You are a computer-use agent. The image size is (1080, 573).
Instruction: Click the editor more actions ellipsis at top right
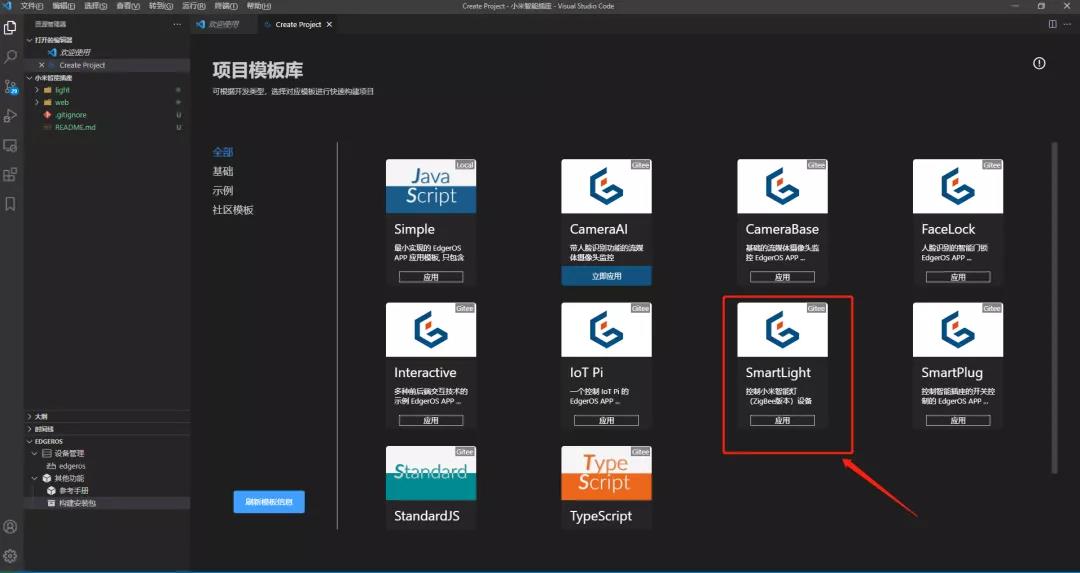pyautogui.click(x=1068, y=24)
